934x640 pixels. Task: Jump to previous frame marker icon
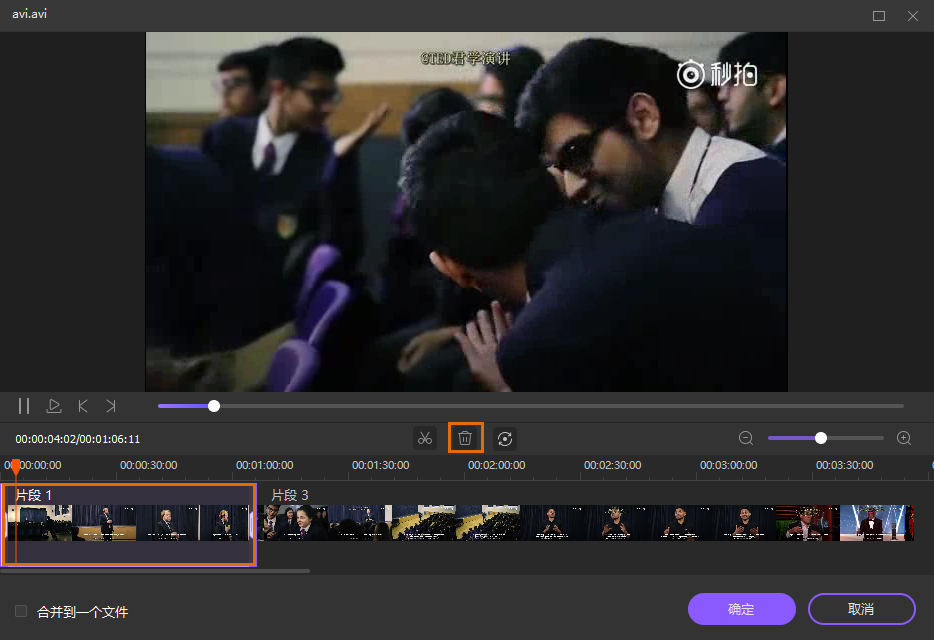[83, 406]
